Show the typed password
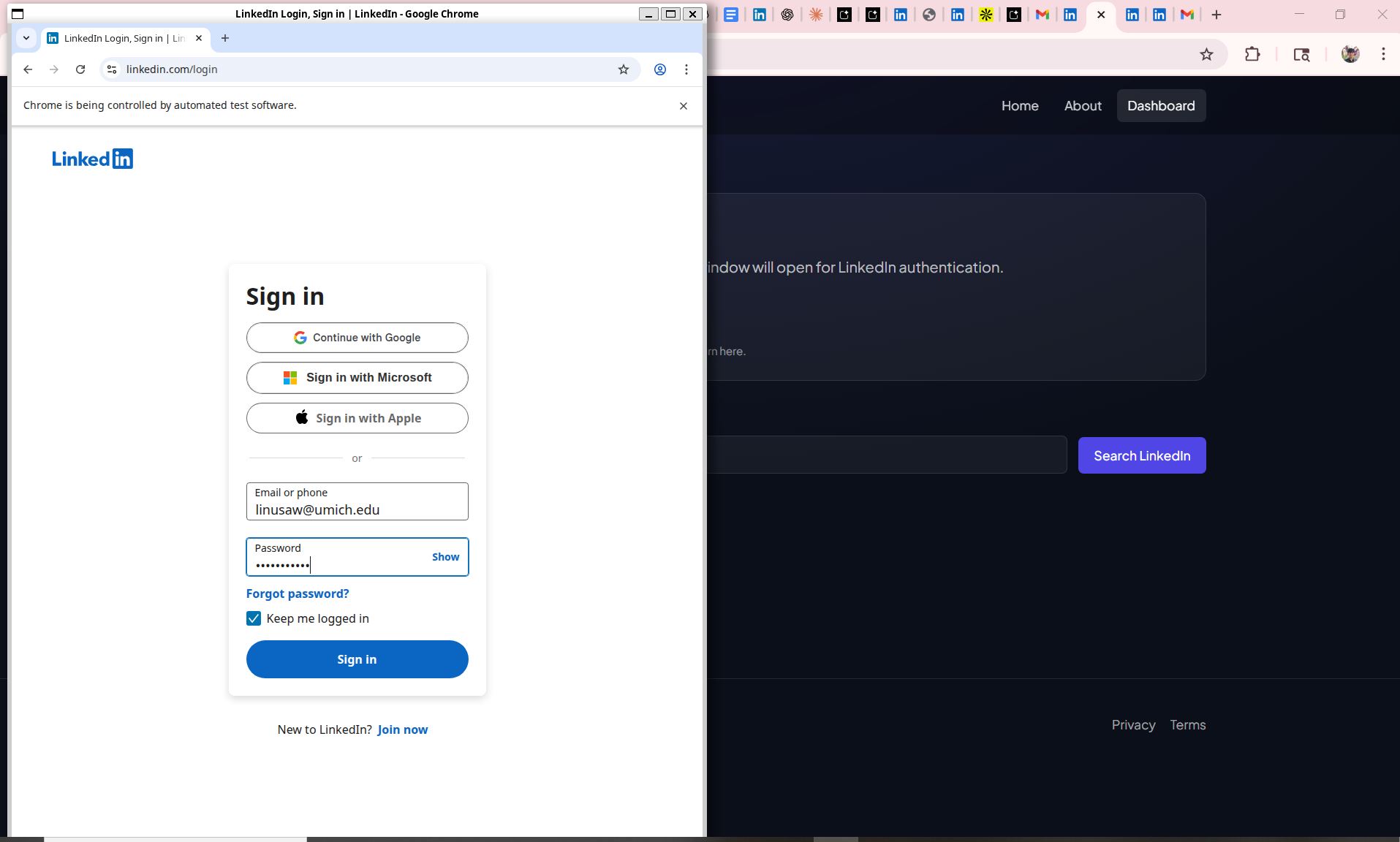The image size is (1400, 842). pos(446,557)
